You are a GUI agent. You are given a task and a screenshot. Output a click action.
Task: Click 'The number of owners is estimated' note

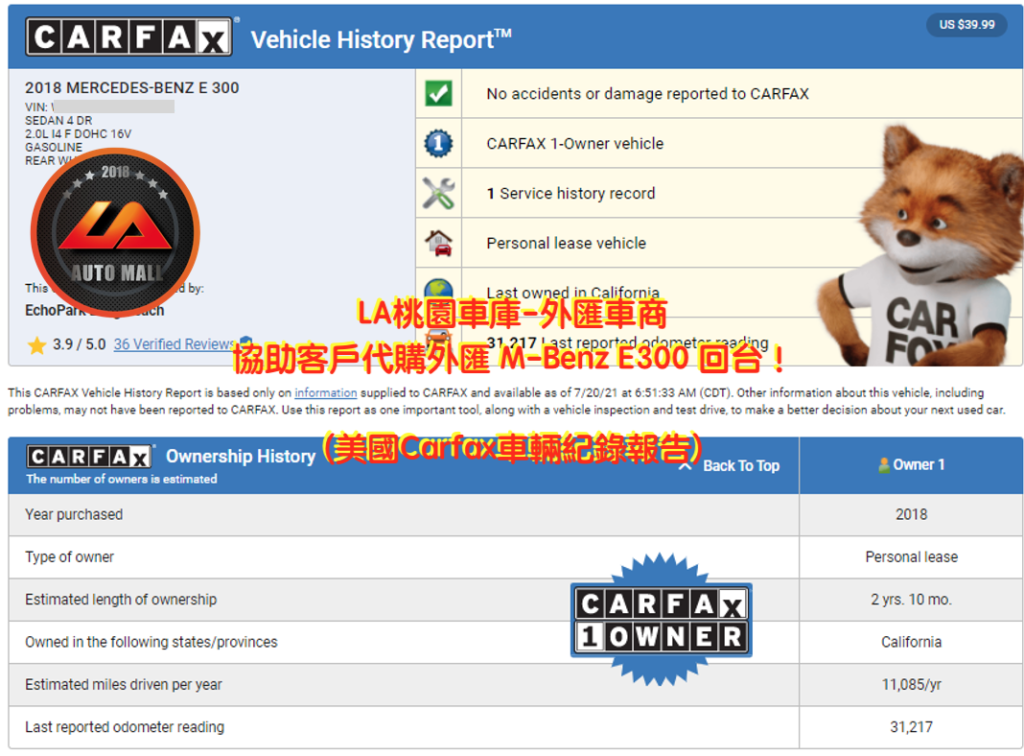121,479
